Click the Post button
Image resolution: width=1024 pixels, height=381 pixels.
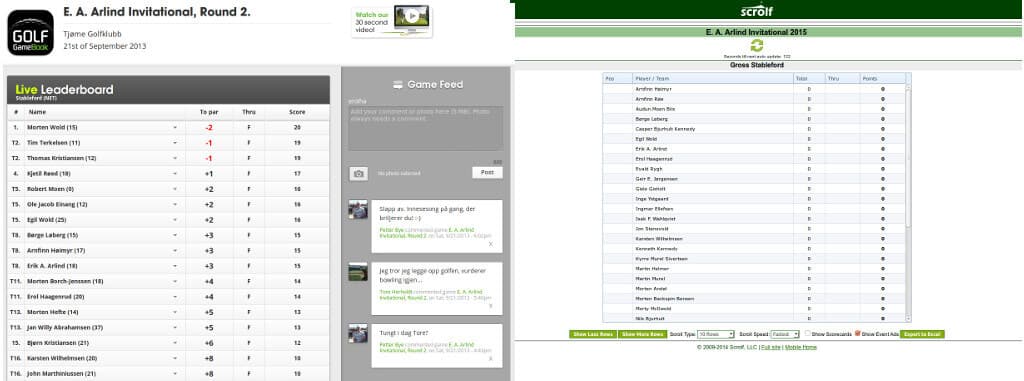[487, 173]
